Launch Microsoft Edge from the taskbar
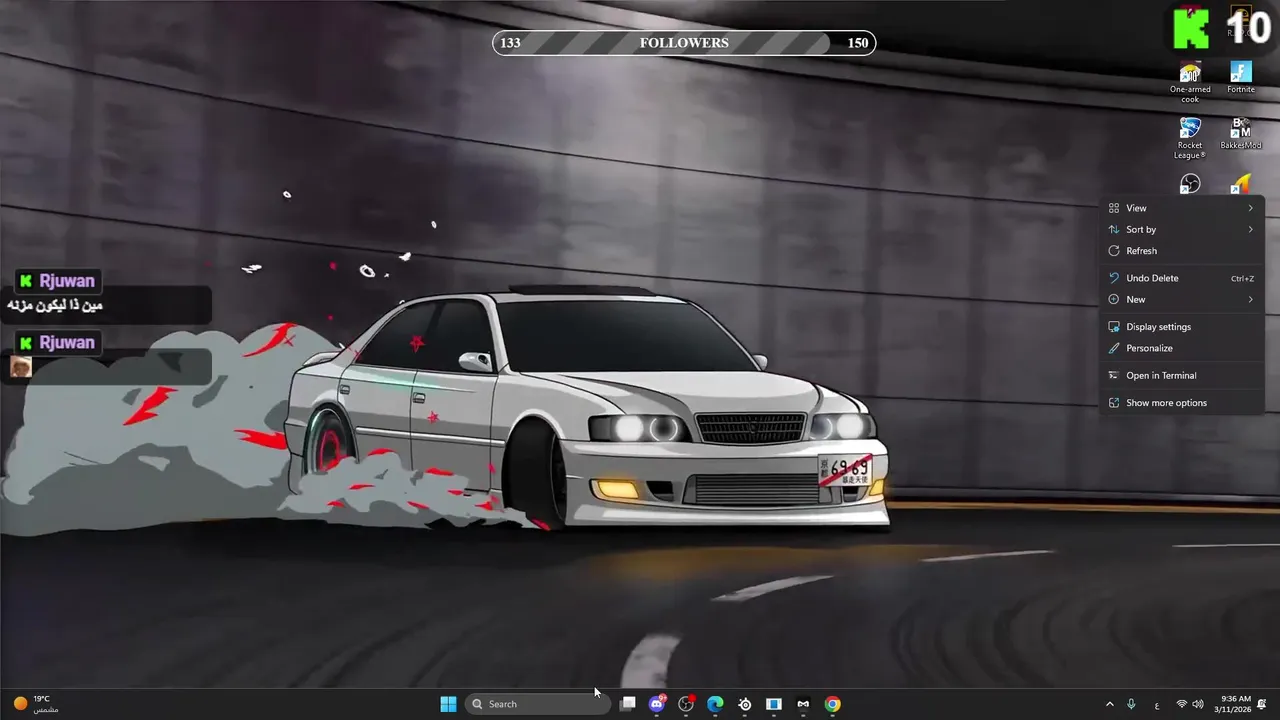1280x720 pixels. (715, 704)
